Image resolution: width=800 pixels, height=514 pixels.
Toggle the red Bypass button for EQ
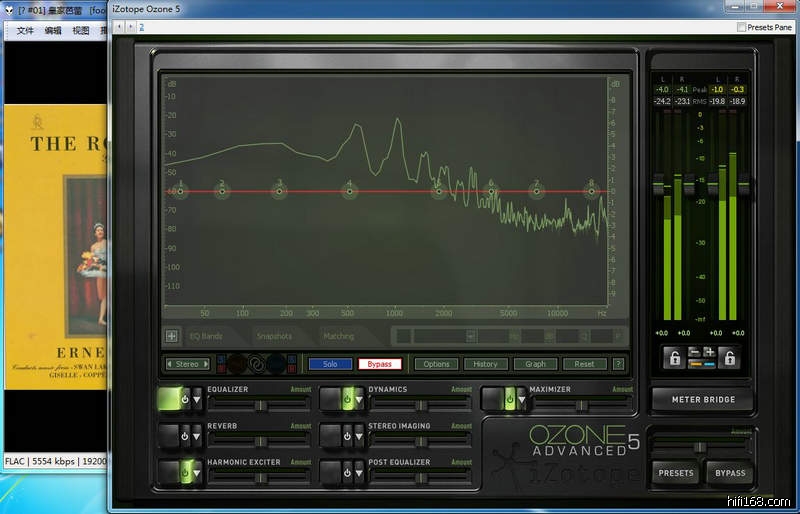tap(379, 364)
